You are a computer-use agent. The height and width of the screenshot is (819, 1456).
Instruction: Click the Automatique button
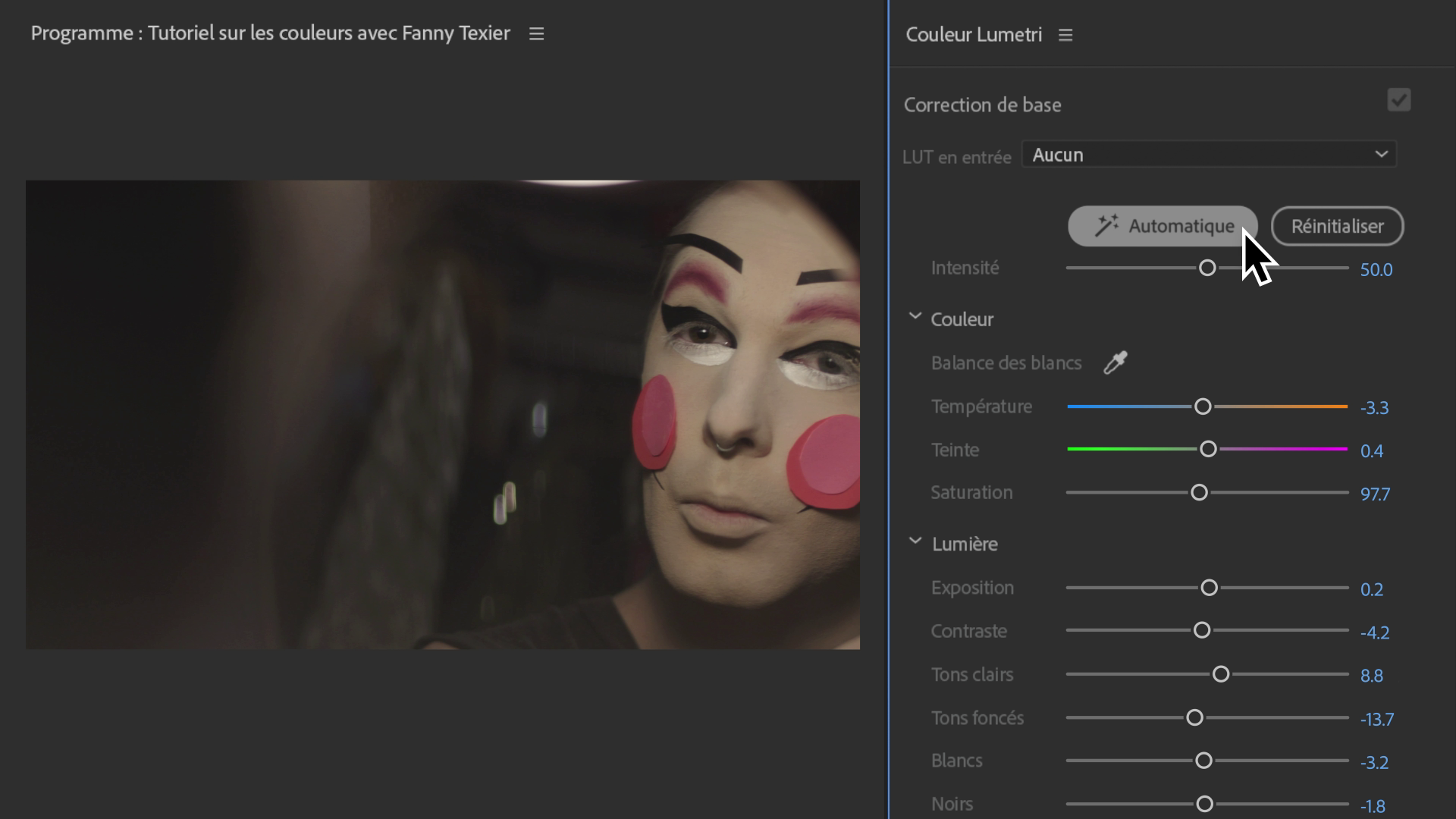(1163, 226)
